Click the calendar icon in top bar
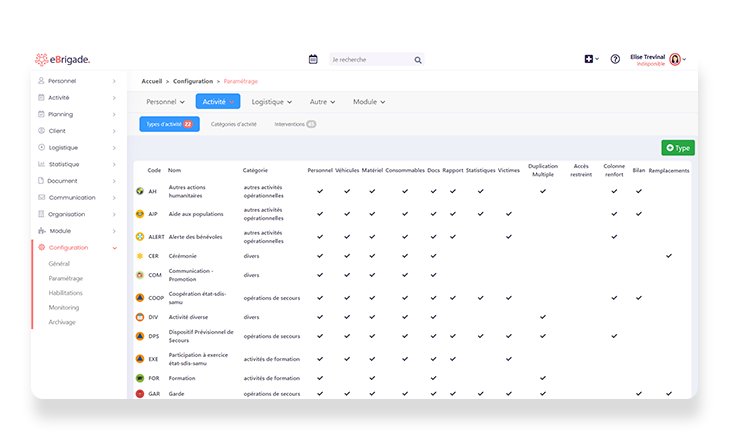 313,59
